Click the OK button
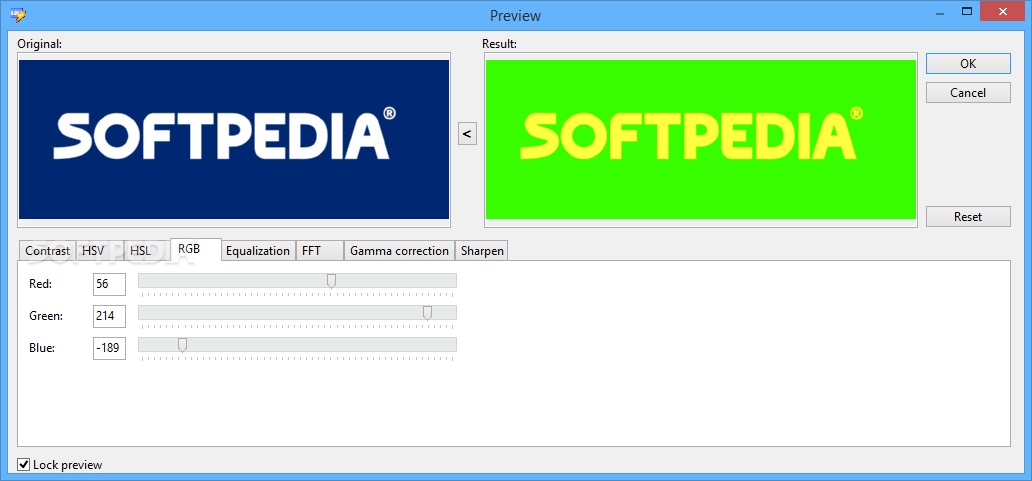 (x=968, y=64)
